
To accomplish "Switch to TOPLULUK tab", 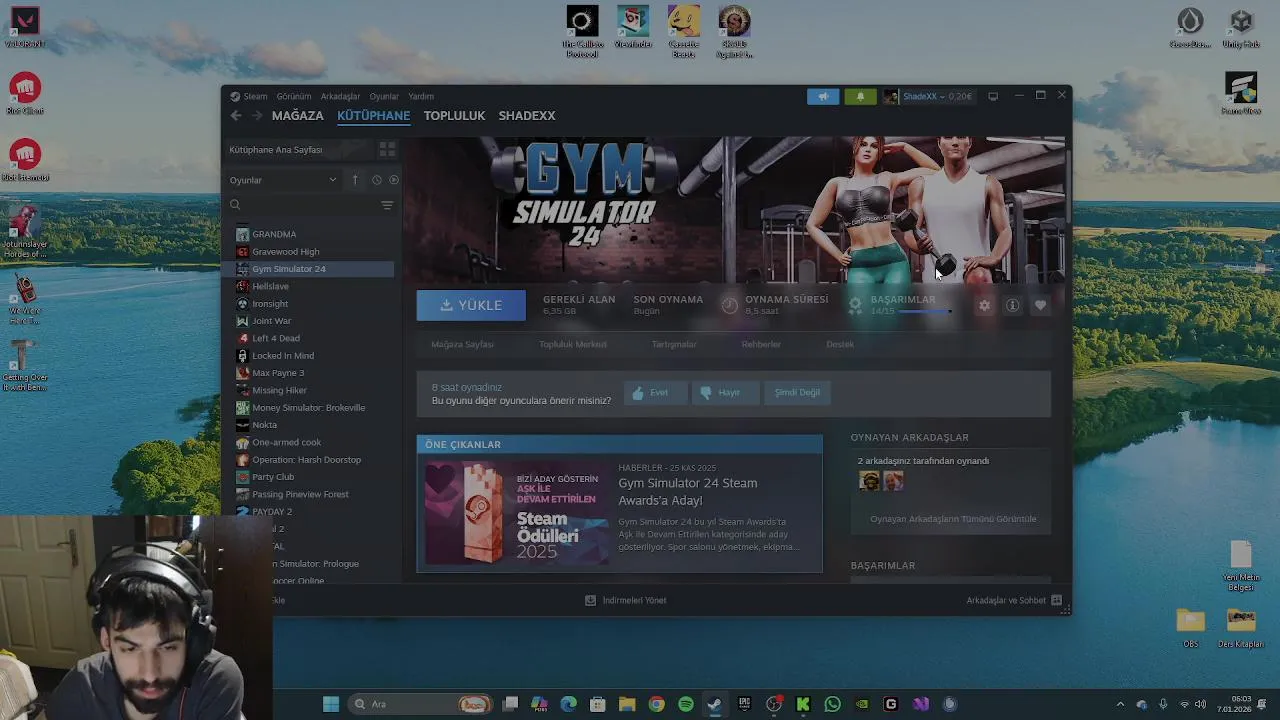I will [x=454, y=116].
